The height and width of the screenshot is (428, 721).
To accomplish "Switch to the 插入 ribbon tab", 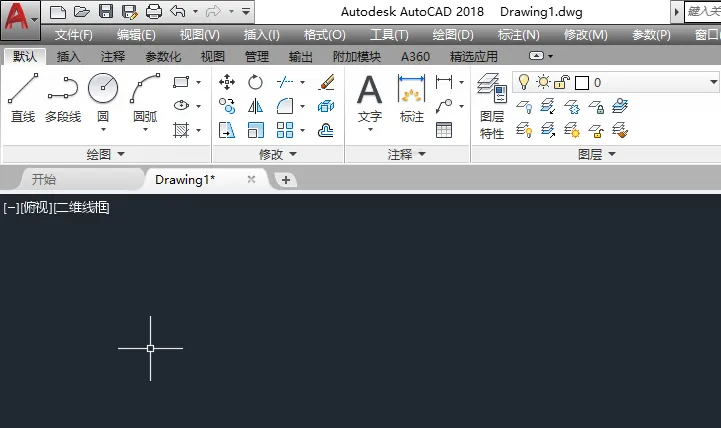I will [x=69, y=57].
